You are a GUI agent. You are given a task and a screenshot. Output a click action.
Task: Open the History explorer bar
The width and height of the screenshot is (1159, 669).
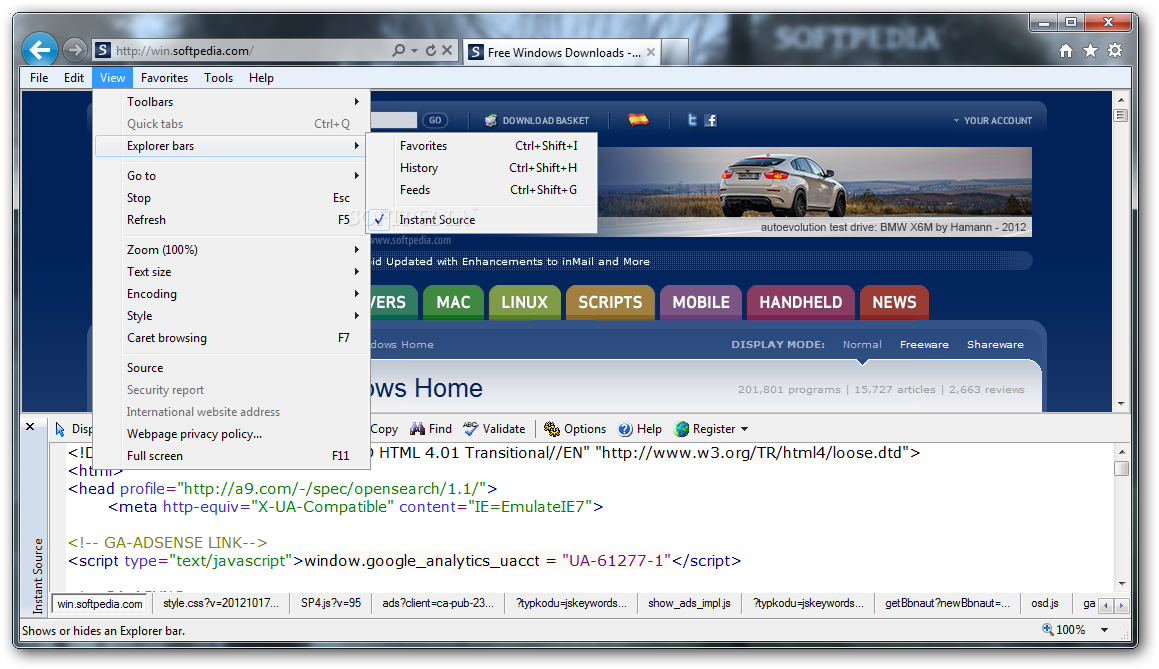click(x=482, y=168)
